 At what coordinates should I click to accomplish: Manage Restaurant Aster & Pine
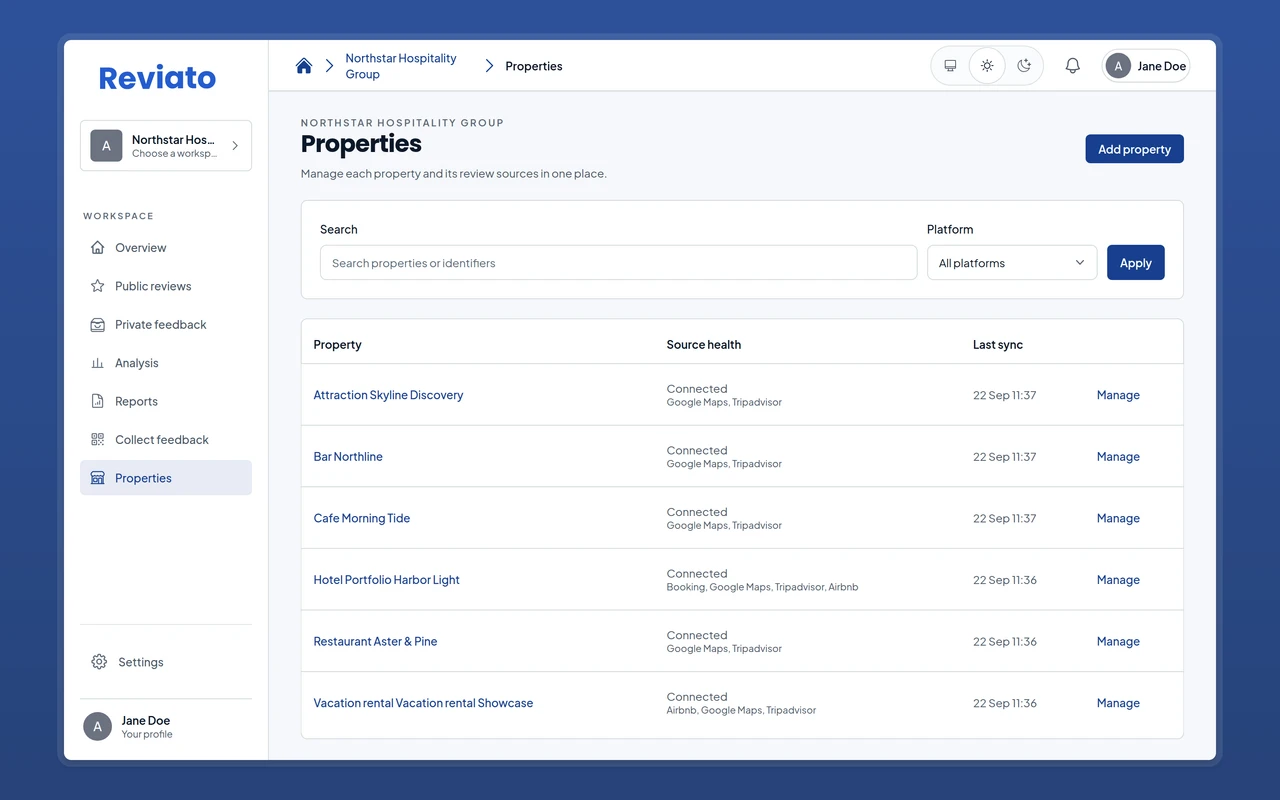coord(1118,642)
